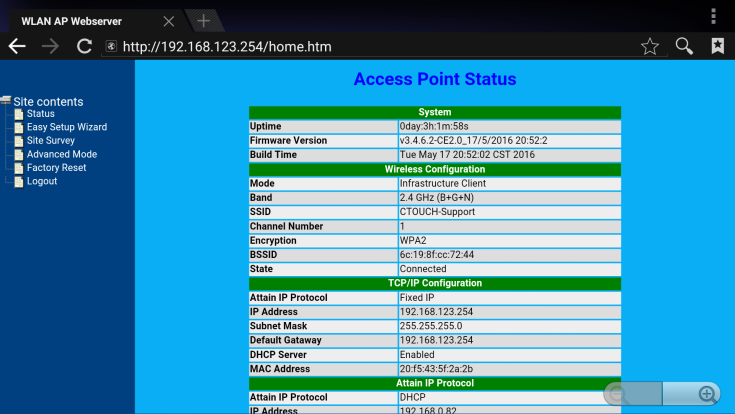Image resolution: width=735 pixels, height=414 pixels.
Task: Click the browser back arrow
Action: [17, 46]
